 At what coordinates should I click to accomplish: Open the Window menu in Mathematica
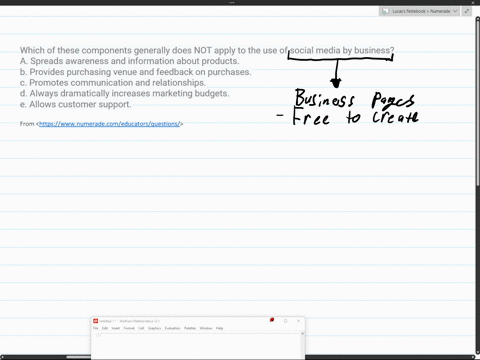pos(206,328)
